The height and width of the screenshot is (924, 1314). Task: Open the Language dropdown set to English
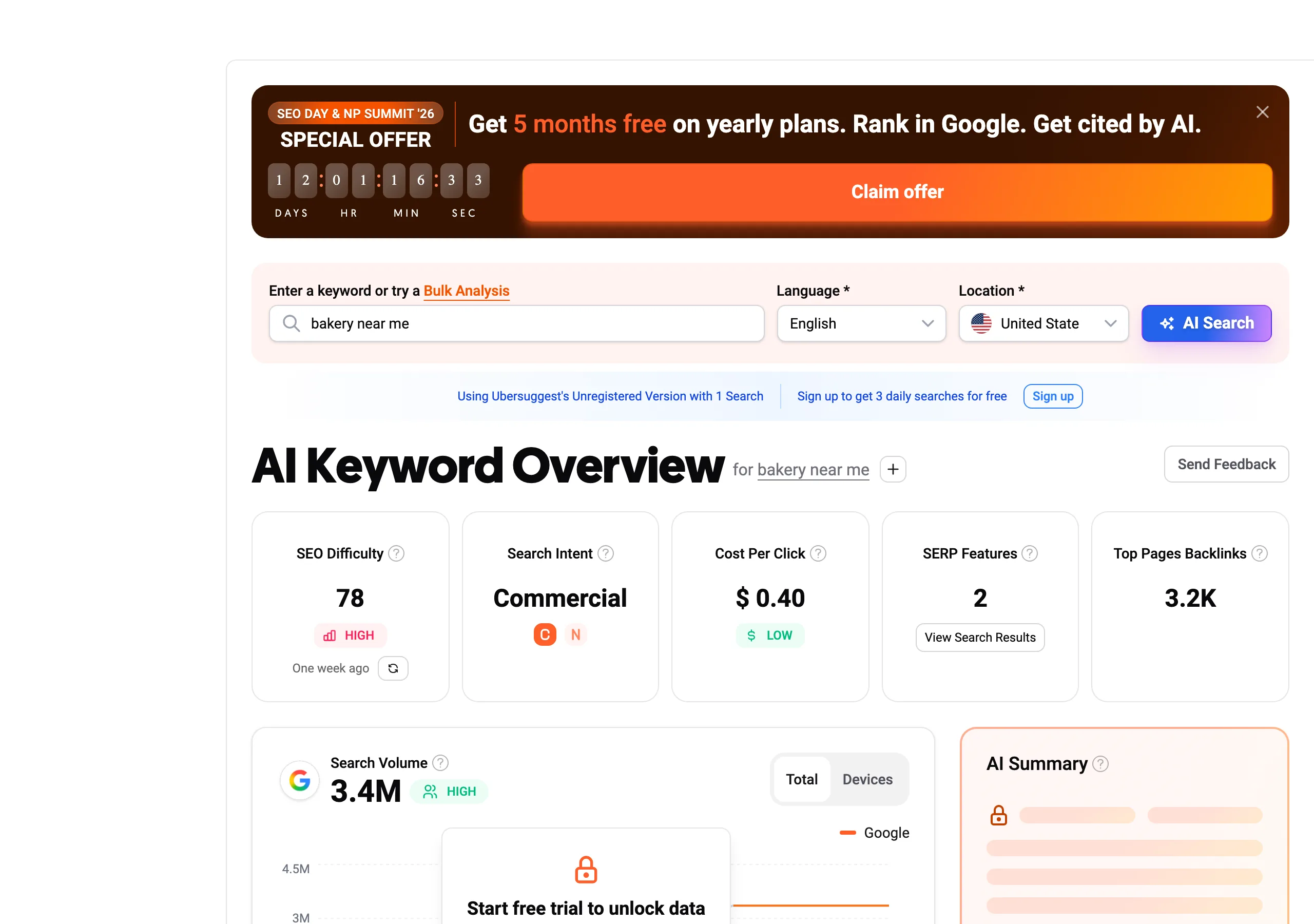pos(861,323)
